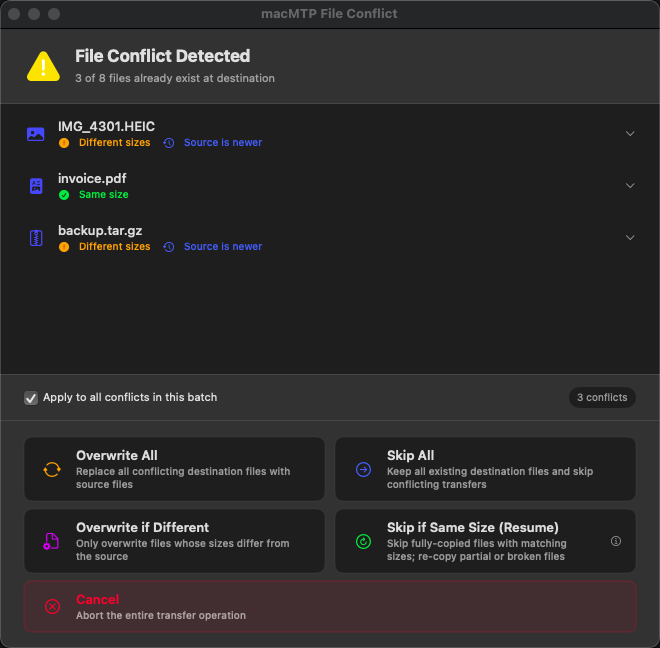Toggle Apply to all conflicts checkbox
660x648 pixels.
pos(31,398)
